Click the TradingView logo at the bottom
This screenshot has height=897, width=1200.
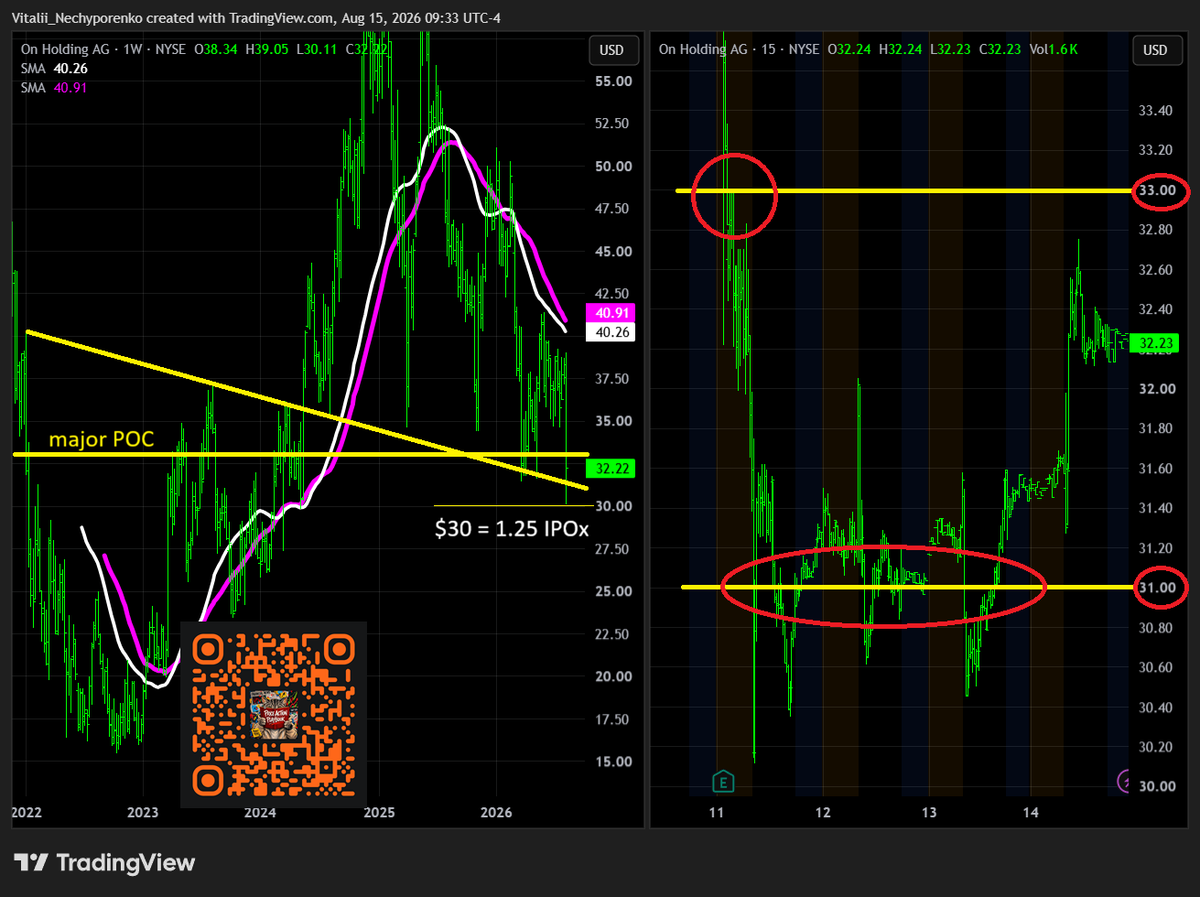(105, 862)
